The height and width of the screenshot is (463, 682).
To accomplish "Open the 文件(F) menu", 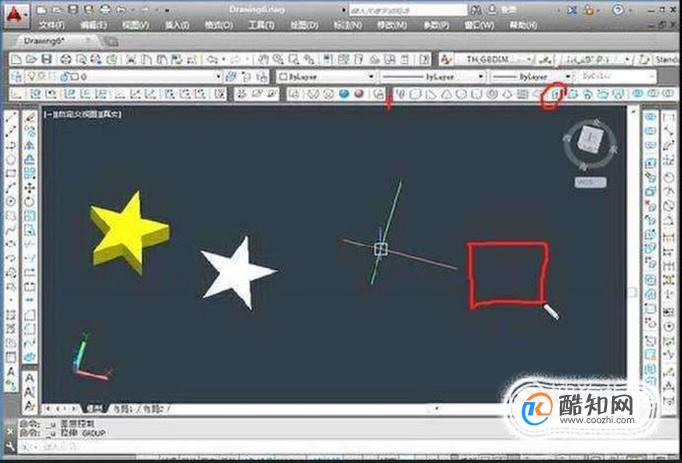I will 52,25.
